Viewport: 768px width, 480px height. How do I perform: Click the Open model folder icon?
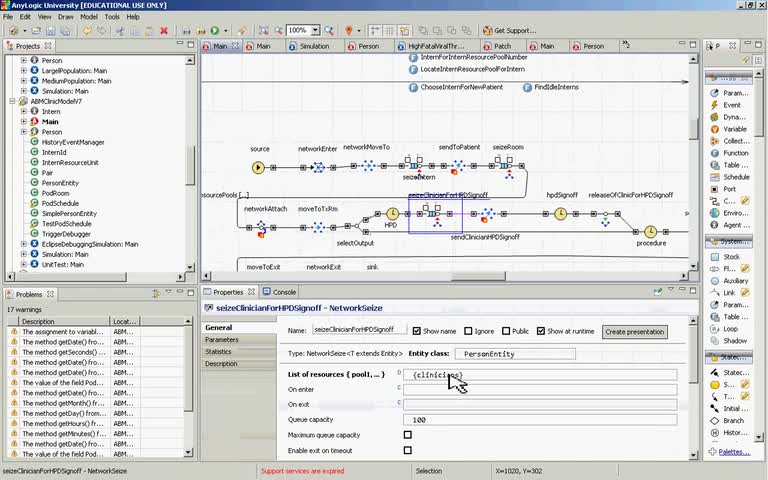point(36,30)
